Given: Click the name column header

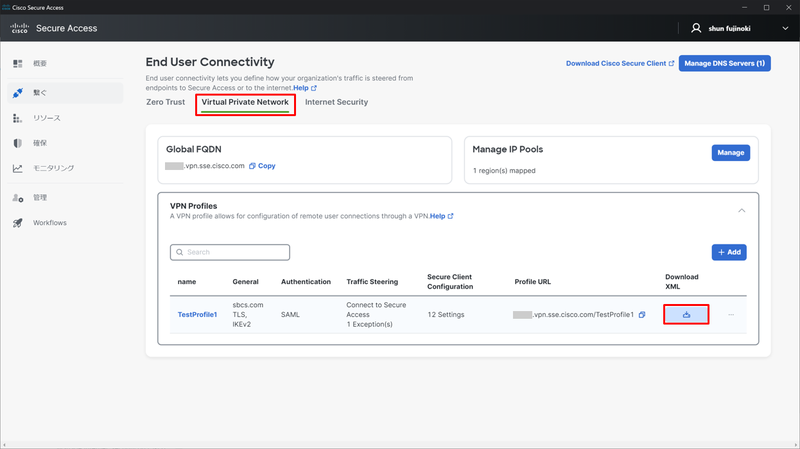Looking at the screenshot, I should (x=187, y=282).
